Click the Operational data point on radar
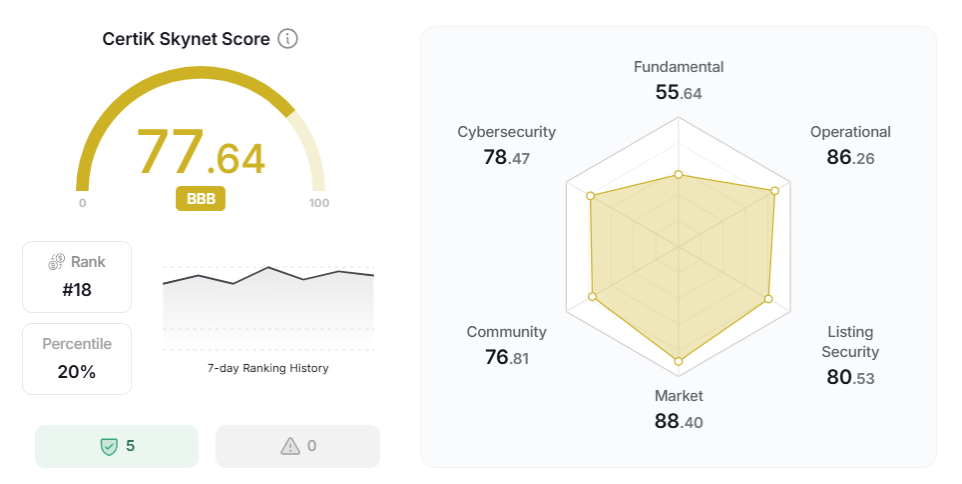Viewport: 962px width, 484px height. pos(774,191)
